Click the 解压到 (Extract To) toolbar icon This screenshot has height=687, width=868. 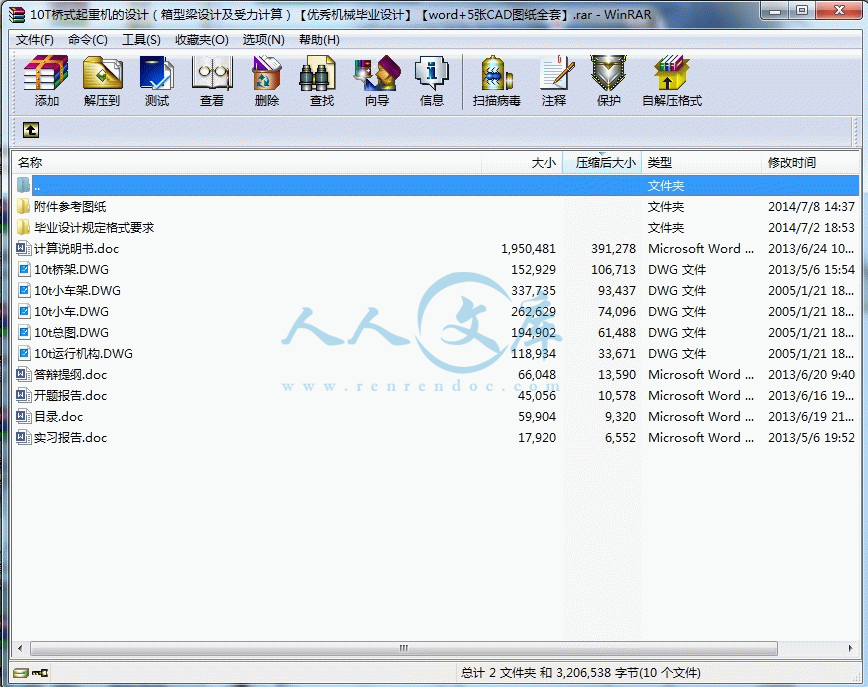[102, 73]
